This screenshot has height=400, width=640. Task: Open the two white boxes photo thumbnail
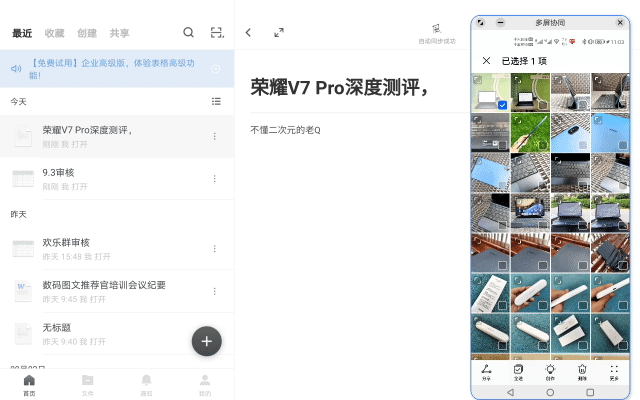point(571,333)
